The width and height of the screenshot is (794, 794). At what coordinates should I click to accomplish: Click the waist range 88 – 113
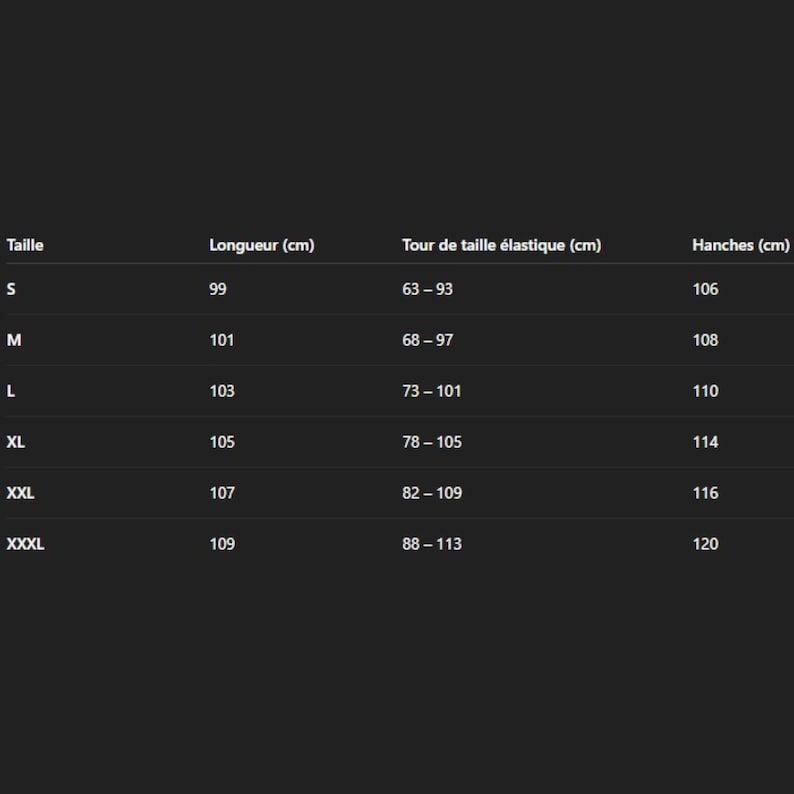pyautogui.click(x=432, y=544)
